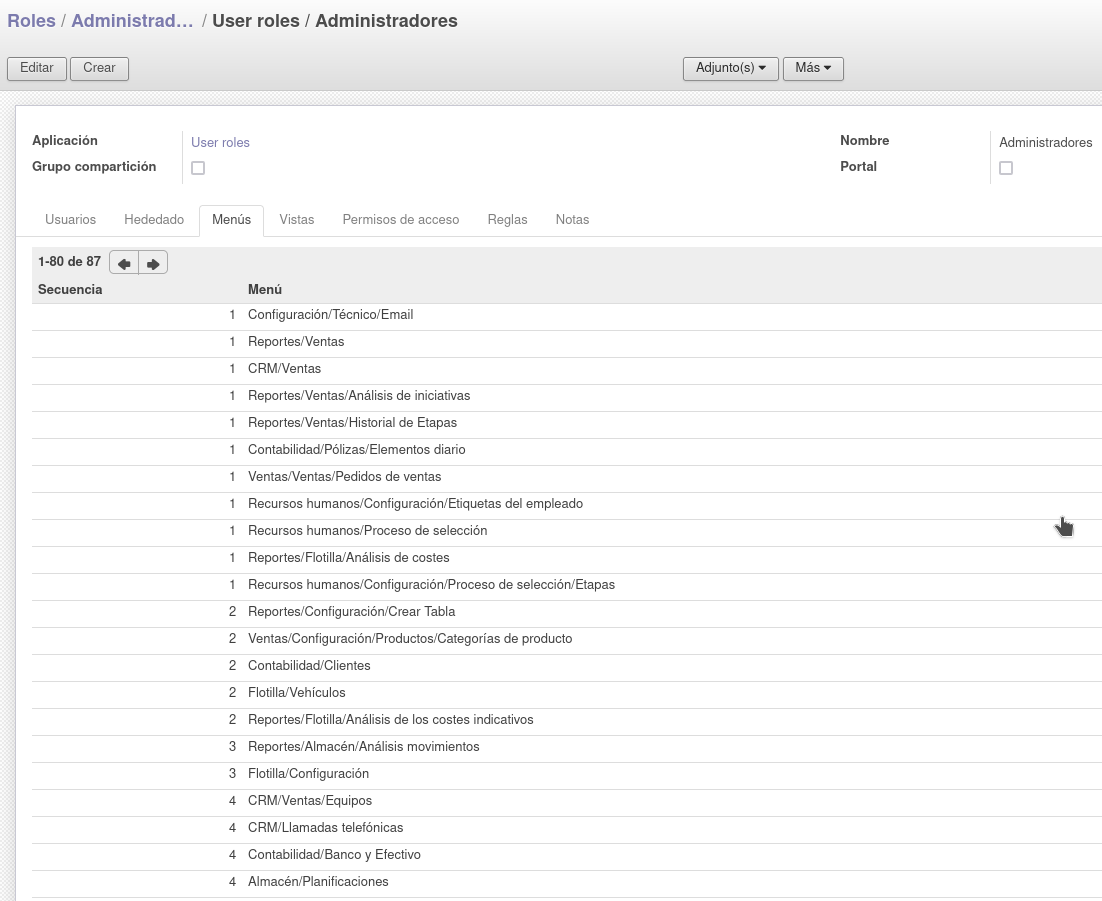Select the Flotilla/Configuración row
Viewport: 1102px width, 901px height.
coord(566,774)
